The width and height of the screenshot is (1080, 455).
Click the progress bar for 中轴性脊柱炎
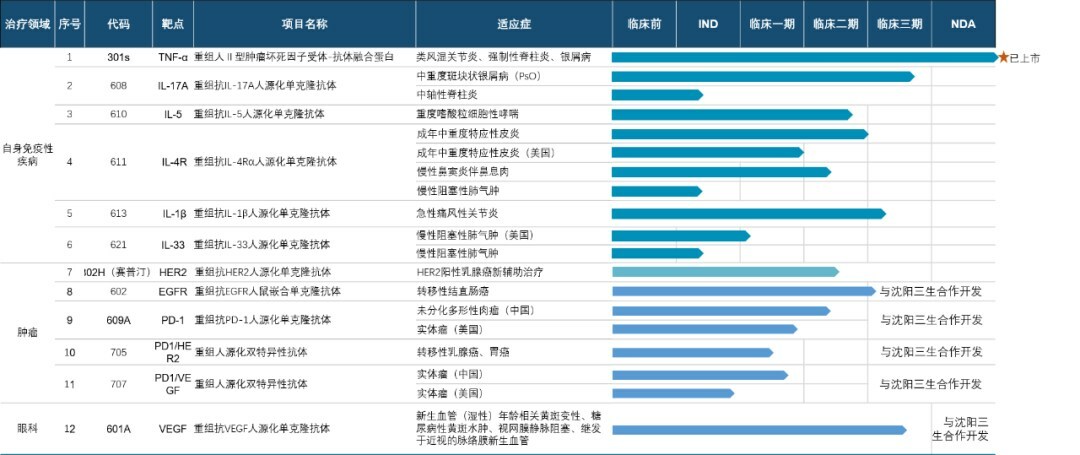pos(656,95)
